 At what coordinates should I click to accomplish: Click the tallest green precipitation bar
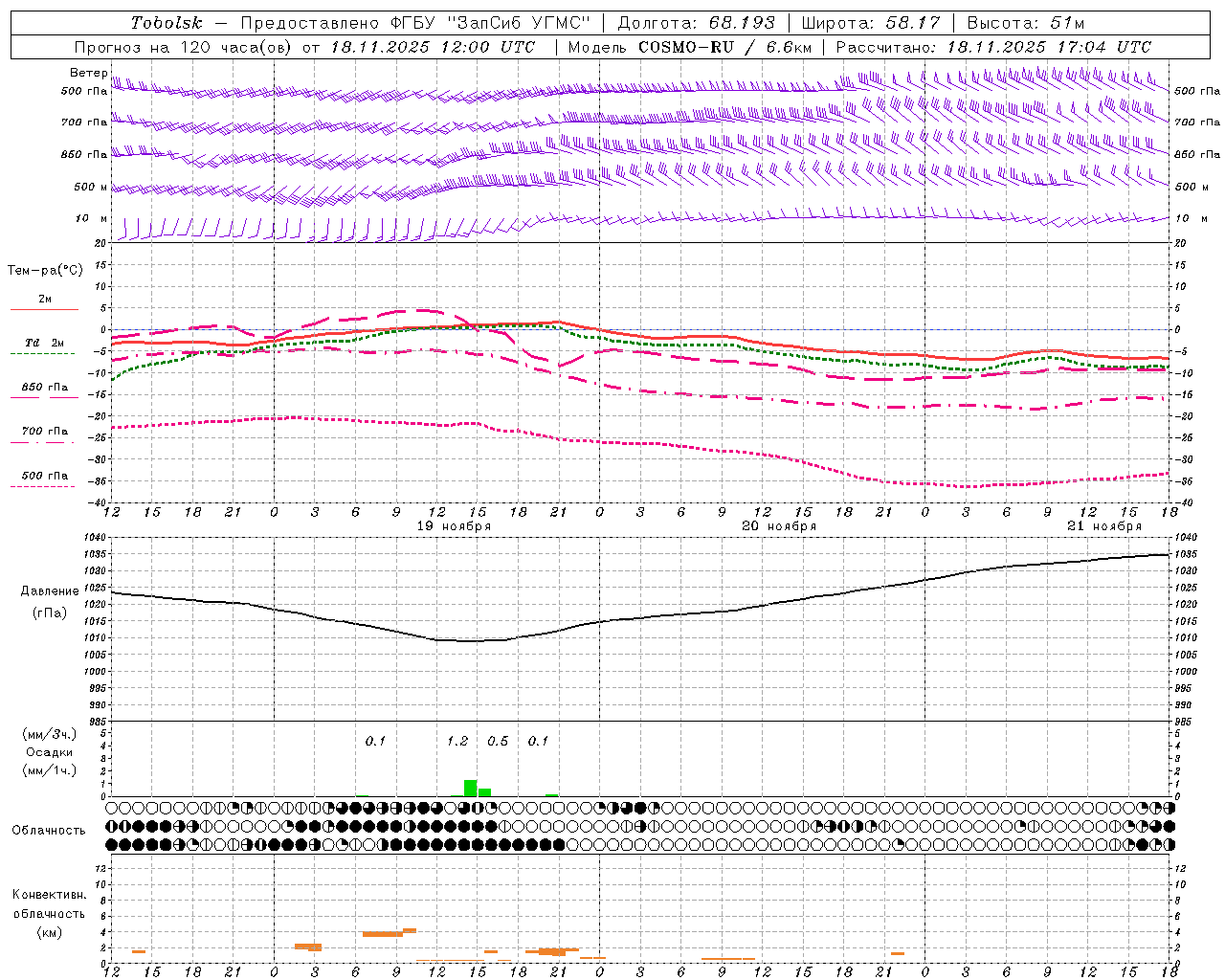pyautogui.click(x=470, y=789)
